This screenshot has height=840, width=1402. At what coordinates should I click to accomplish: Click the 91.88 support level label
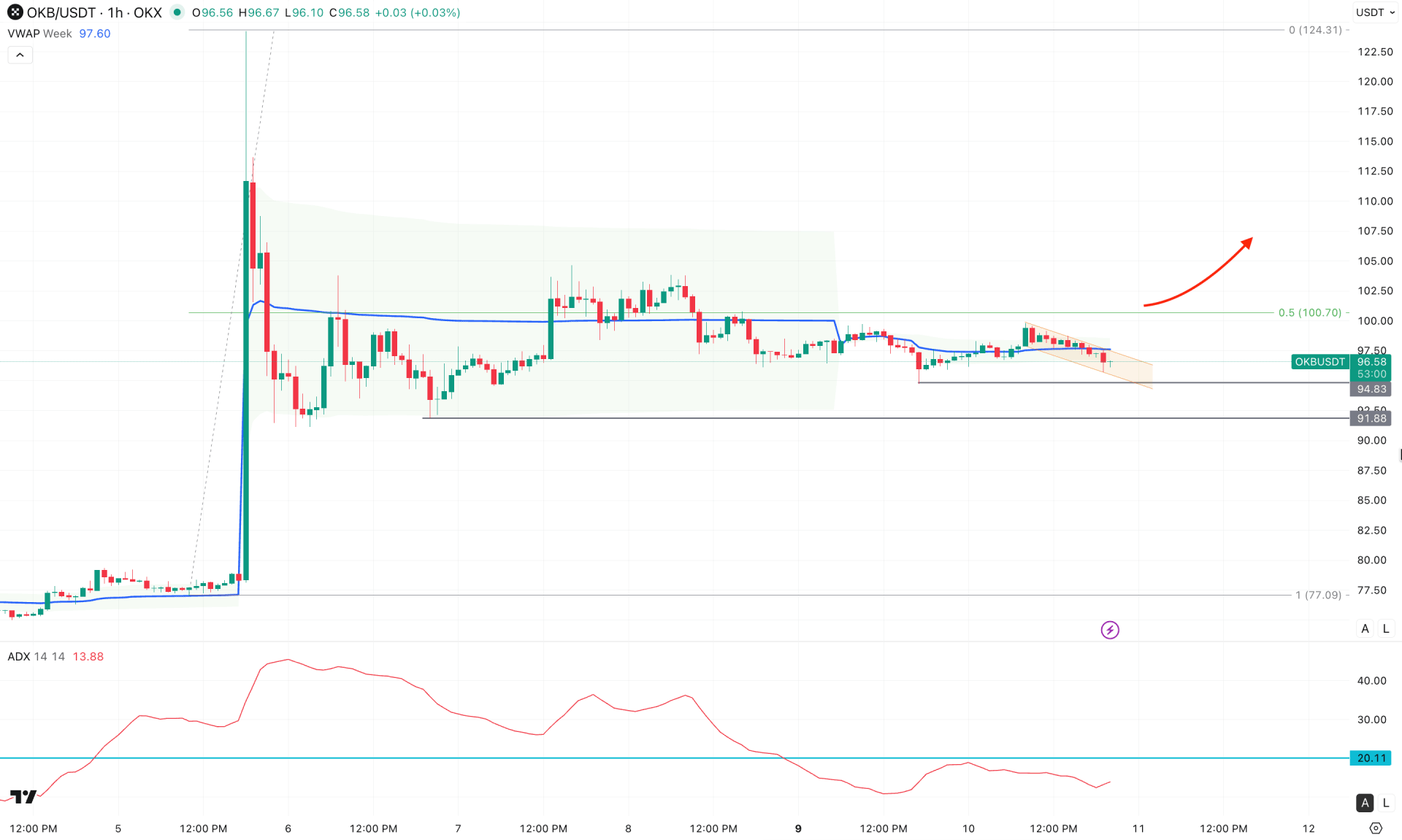[1371, 418]
